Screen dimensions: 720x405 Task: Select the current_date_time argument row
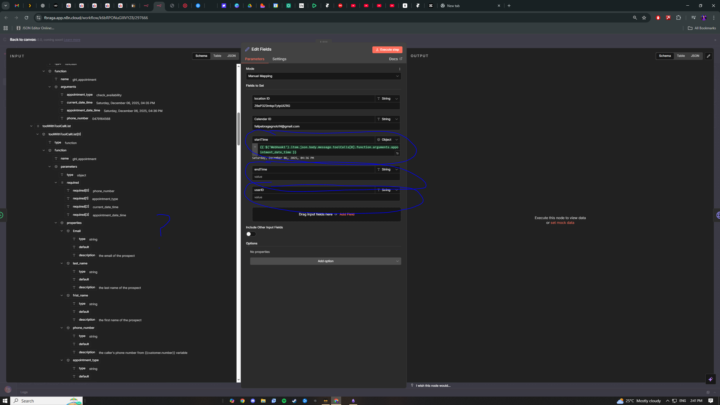[108, 103]
